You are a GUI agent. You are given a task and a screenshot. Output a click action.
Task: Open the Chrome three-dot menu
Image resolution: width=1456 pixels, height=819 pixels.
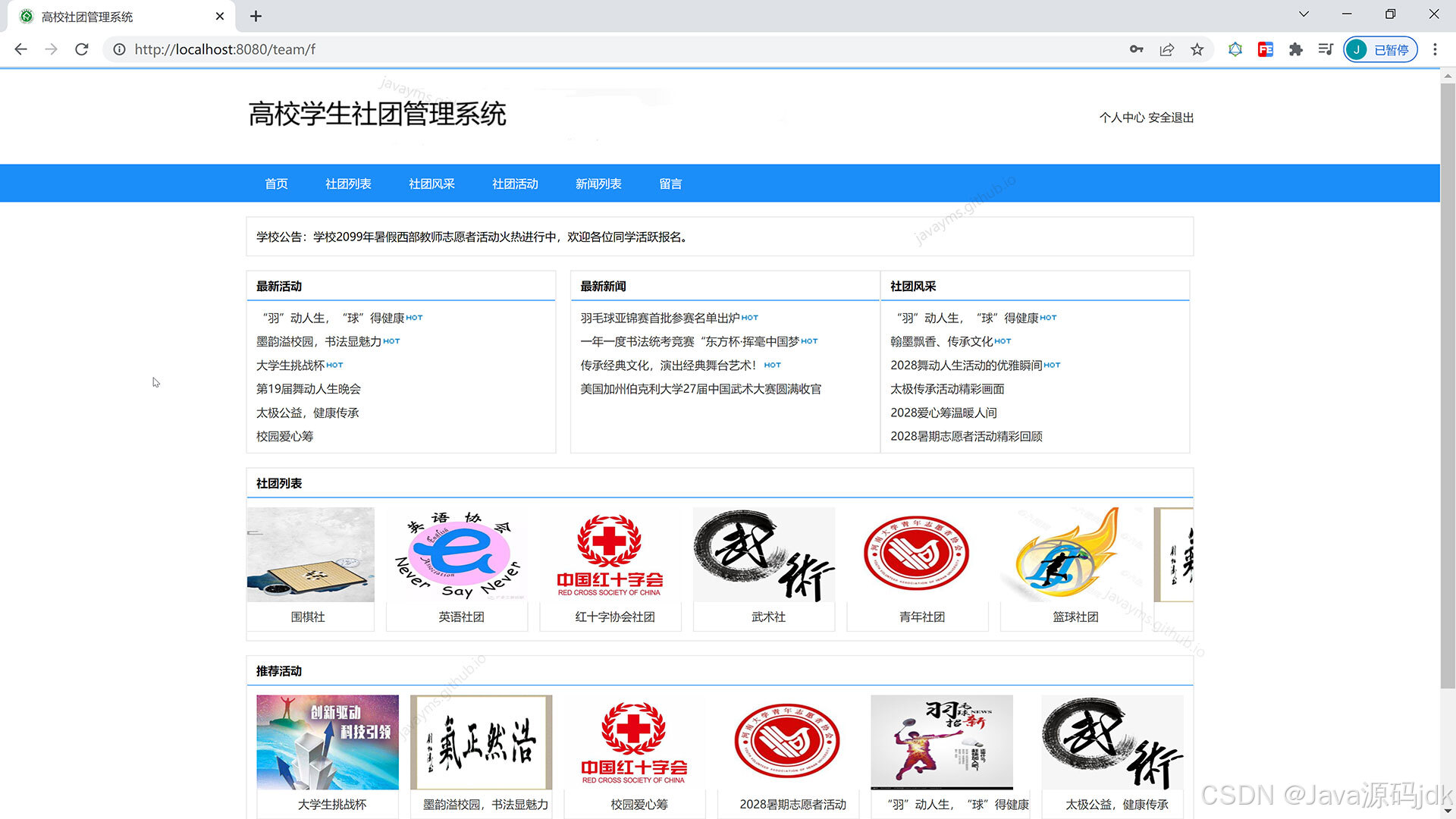(x=1435, y=49)
